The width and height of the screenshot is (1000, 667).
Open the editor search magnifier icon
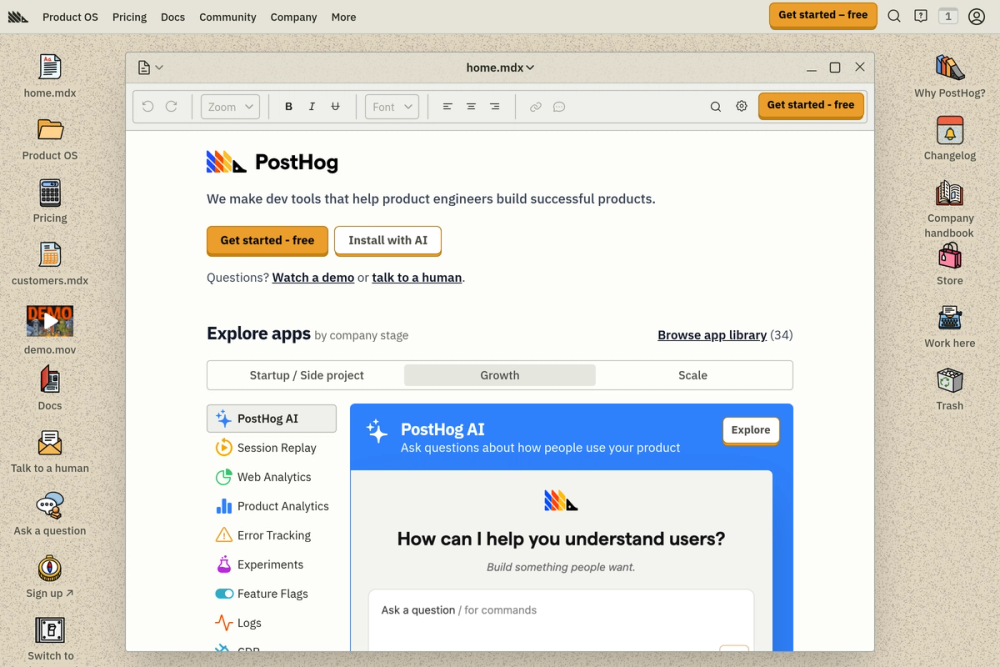715,105
